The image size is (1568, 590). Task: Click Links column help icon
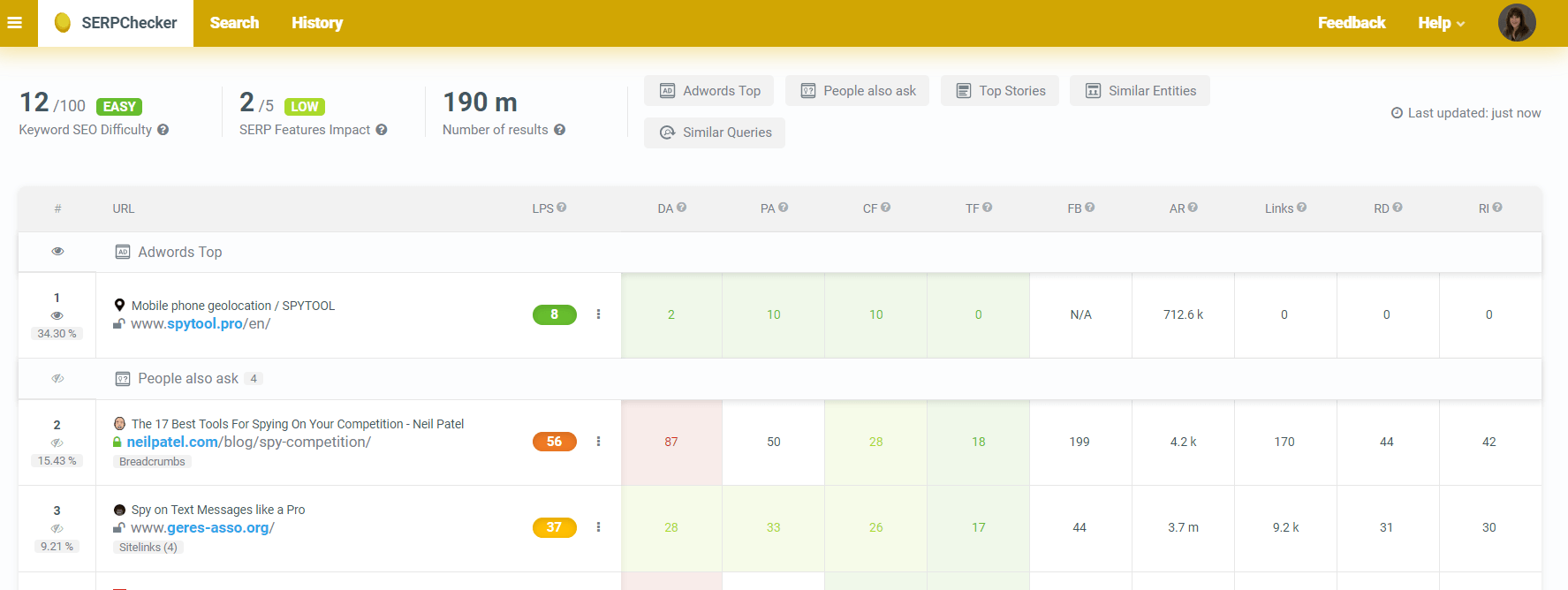1302,208
